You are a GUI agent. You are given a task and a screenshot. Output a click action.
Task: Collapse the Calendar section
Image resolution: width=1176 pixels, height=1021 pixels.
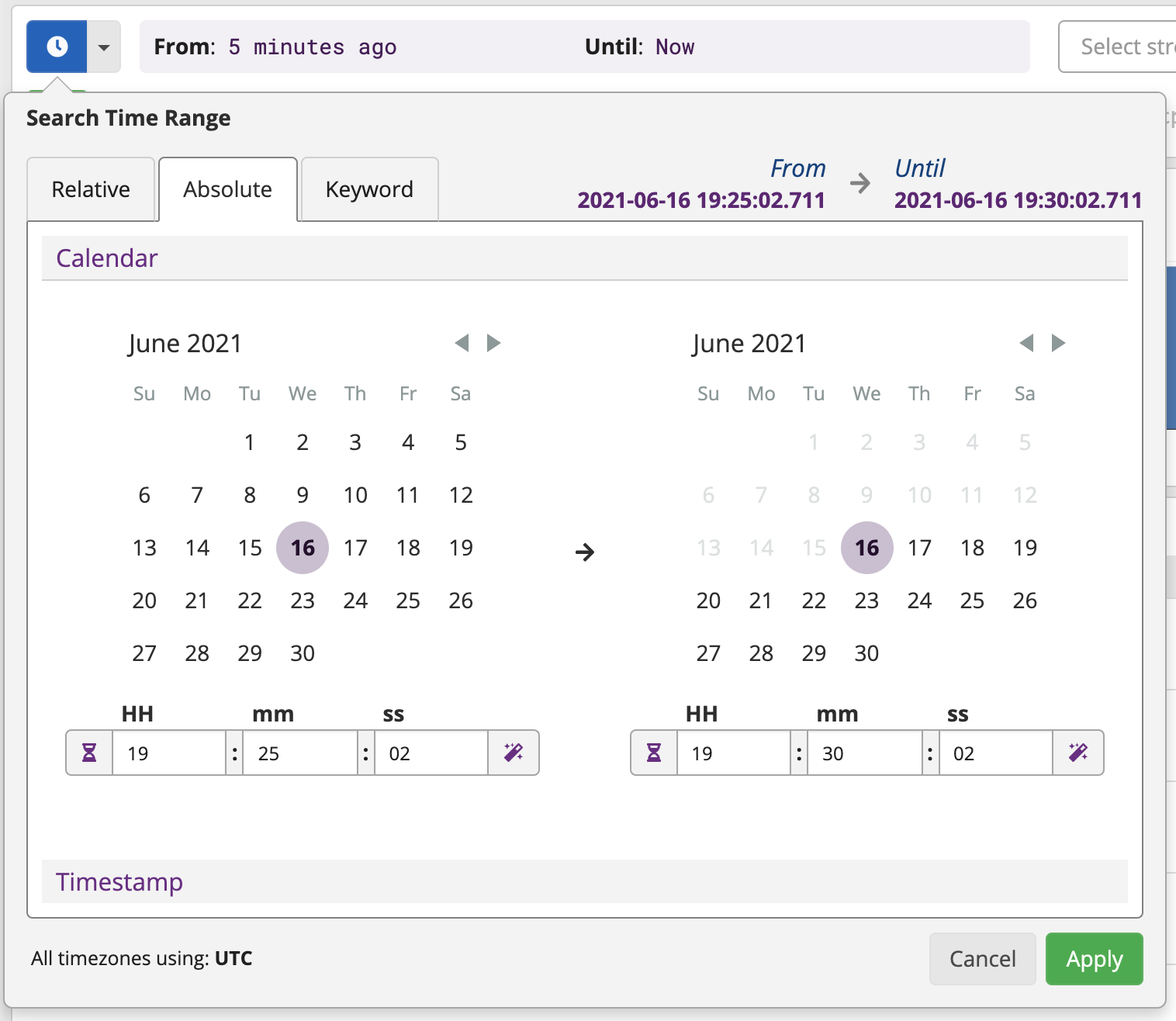(106, 258)
